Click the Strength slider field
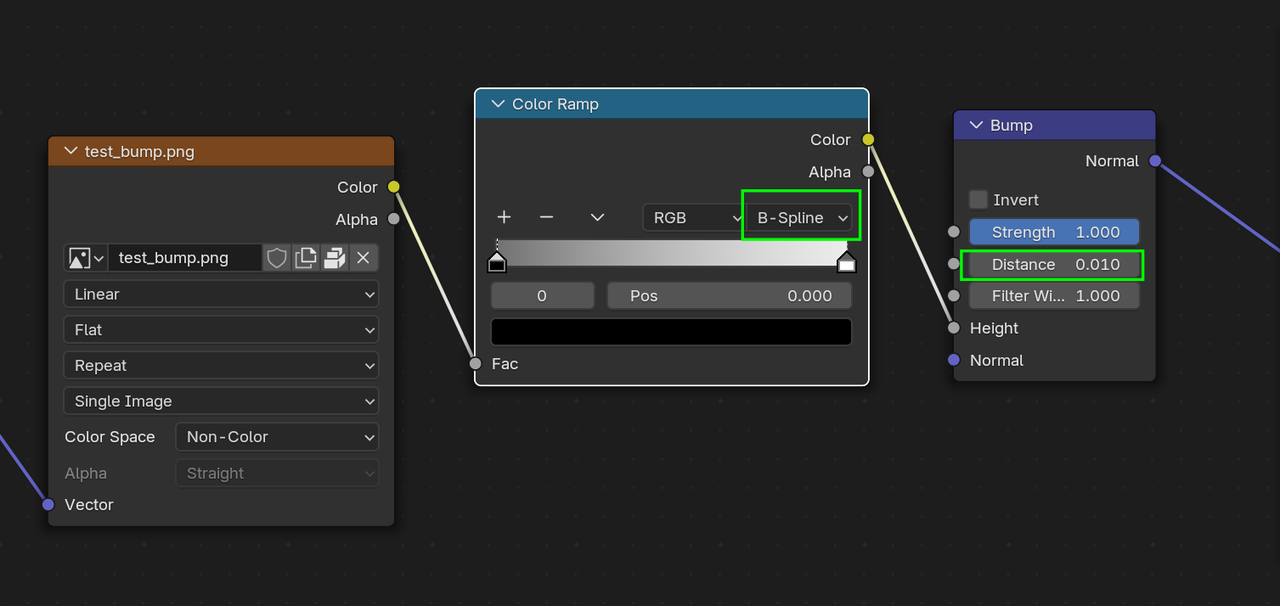This screenshot has height=606, width=1280. [x=1054, y=232]
